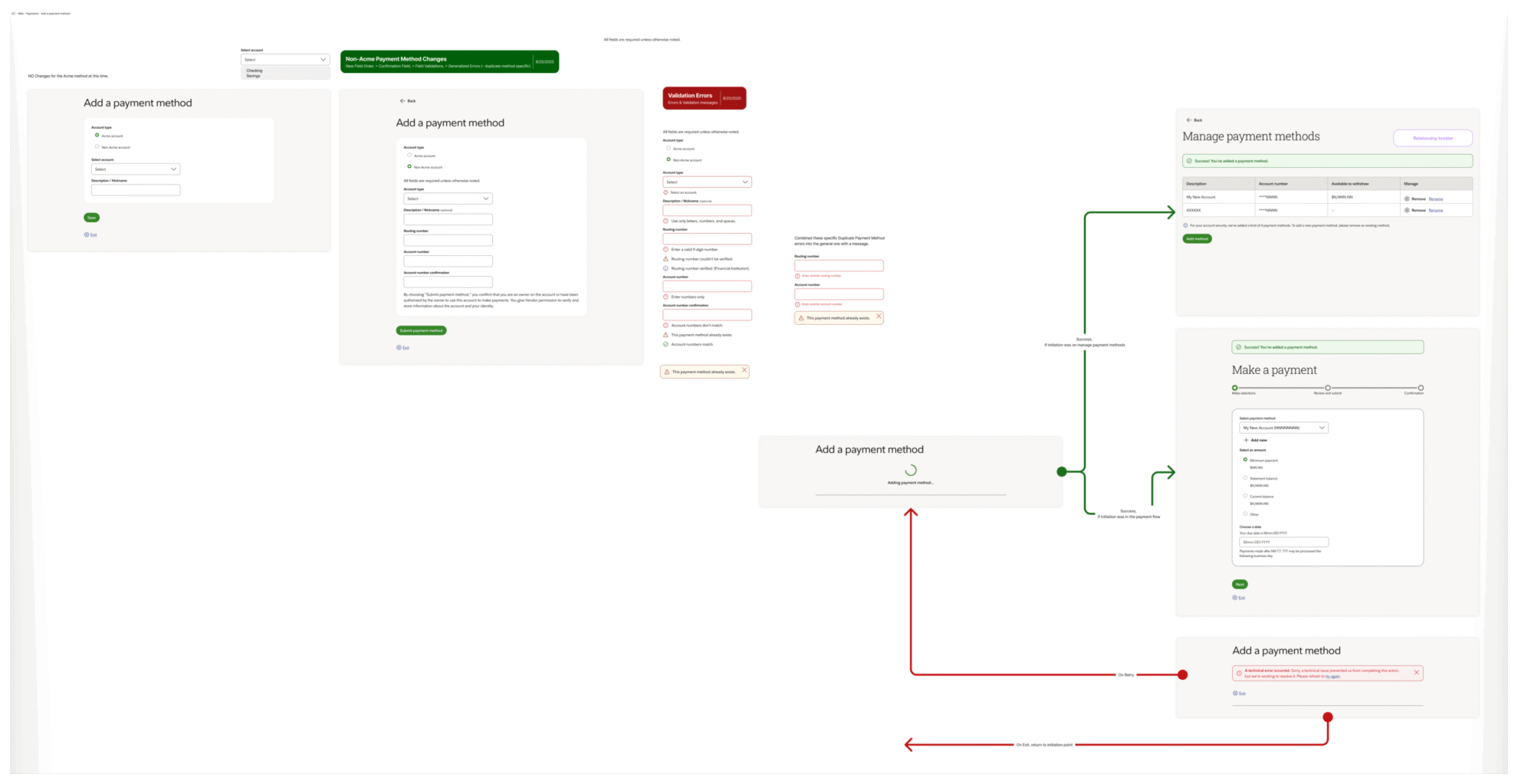Click the Submit payment method button
Screen dimensions: 1518x784
click(x=421, y=330)
